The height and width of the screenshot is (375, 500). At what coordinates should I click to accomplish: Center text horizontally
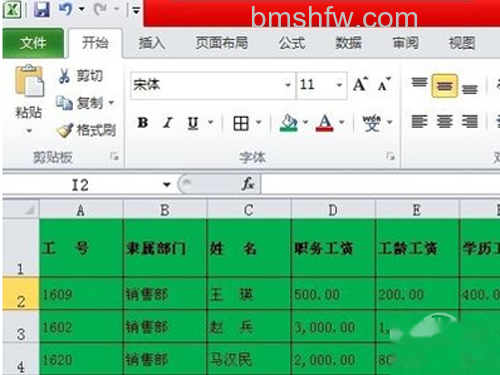click(x=444, y=121)
